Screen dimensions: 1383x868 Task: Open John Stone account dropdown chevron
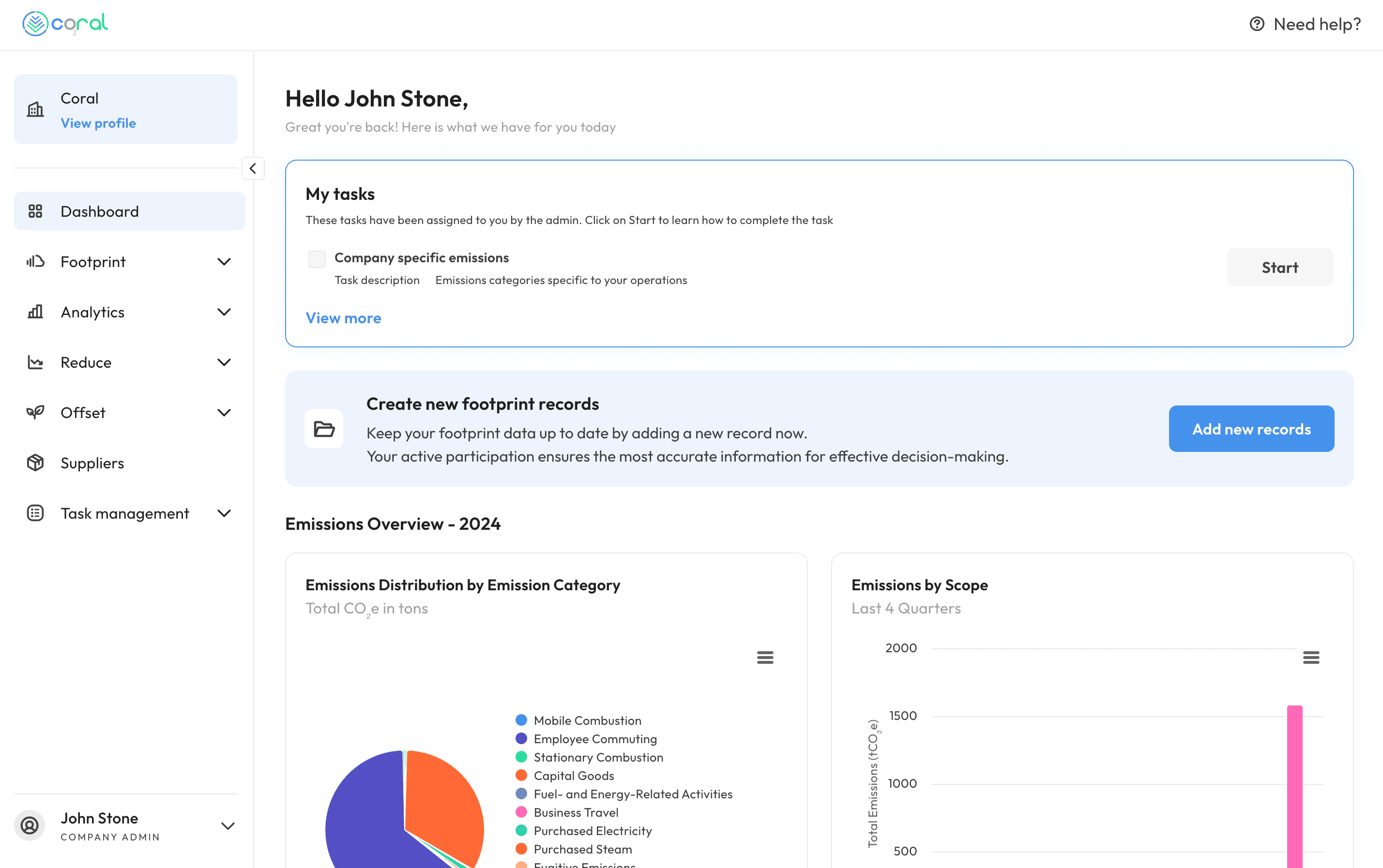228,825
